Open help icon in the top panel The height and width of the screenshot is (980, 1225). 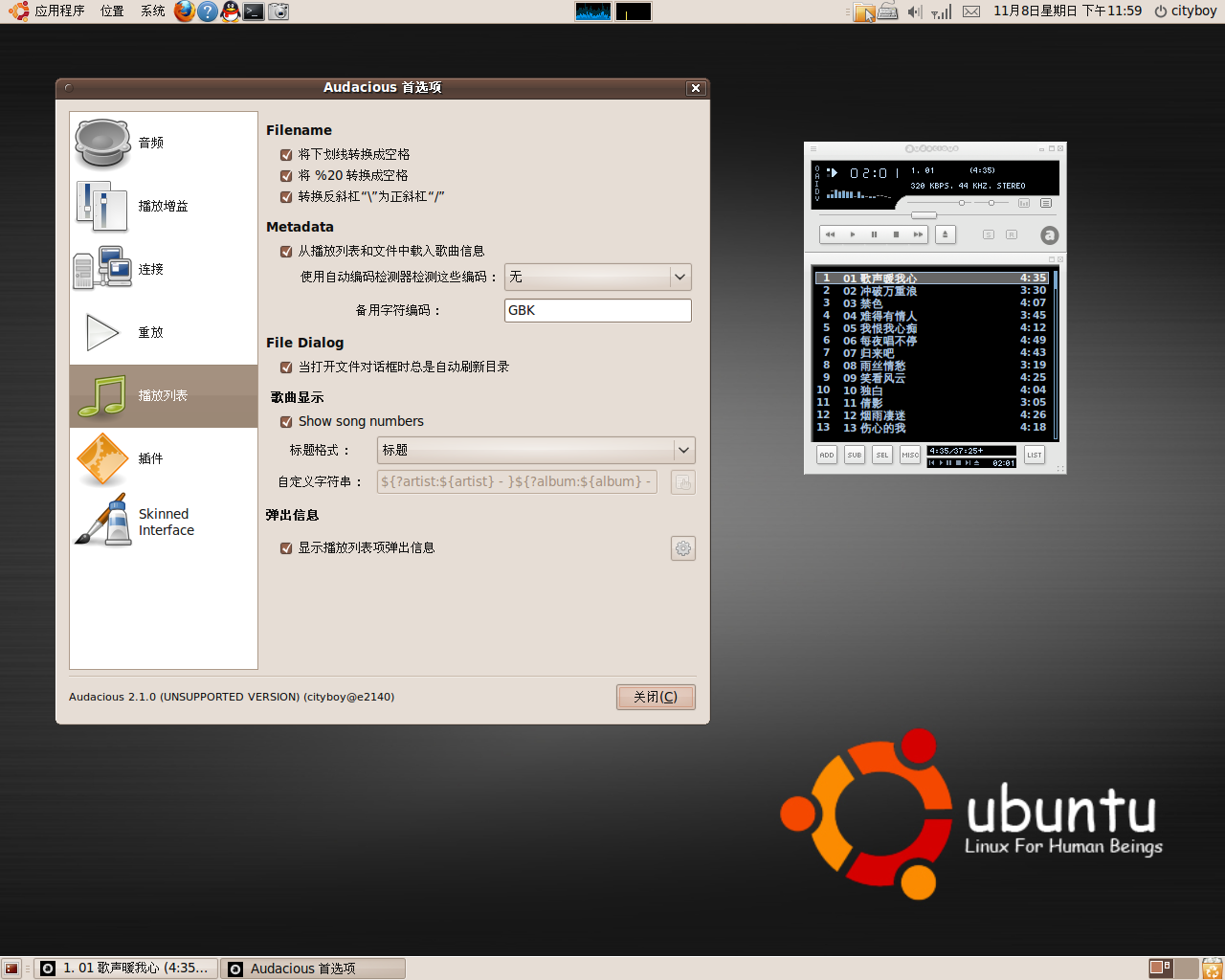208,11
